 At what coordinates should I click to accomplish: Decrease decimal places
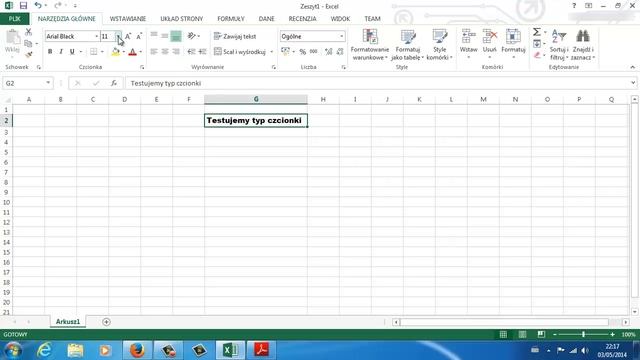340,52
